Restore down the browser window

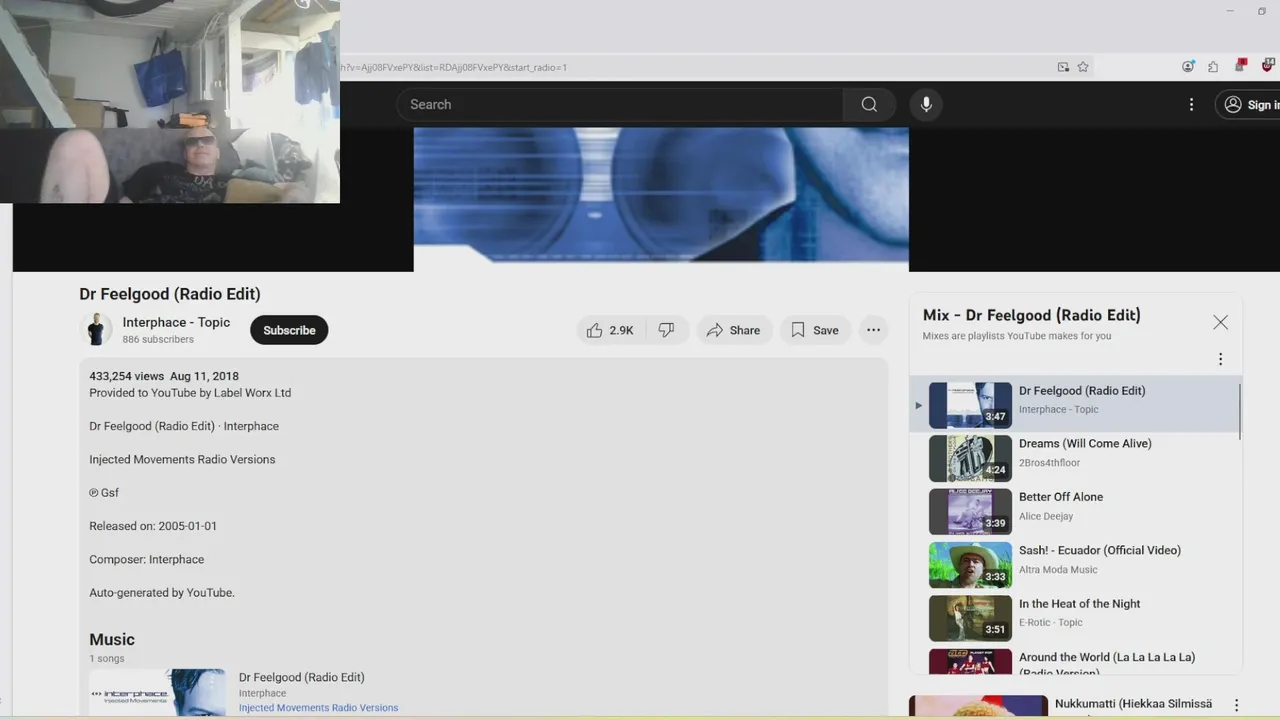point(1262,11)
